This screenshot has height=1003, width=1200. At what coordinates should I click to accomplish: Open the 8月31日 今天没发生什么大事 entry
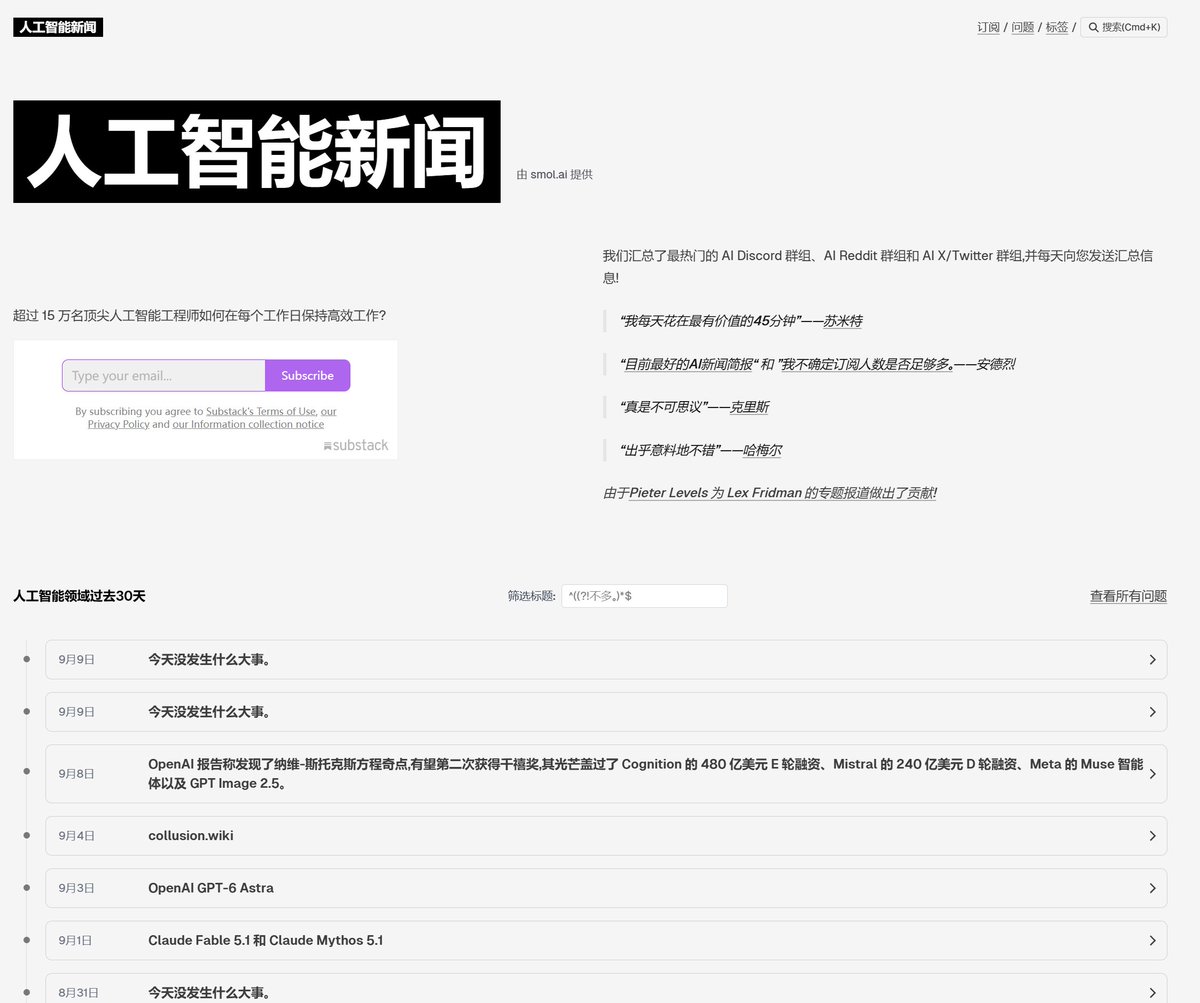606,988
